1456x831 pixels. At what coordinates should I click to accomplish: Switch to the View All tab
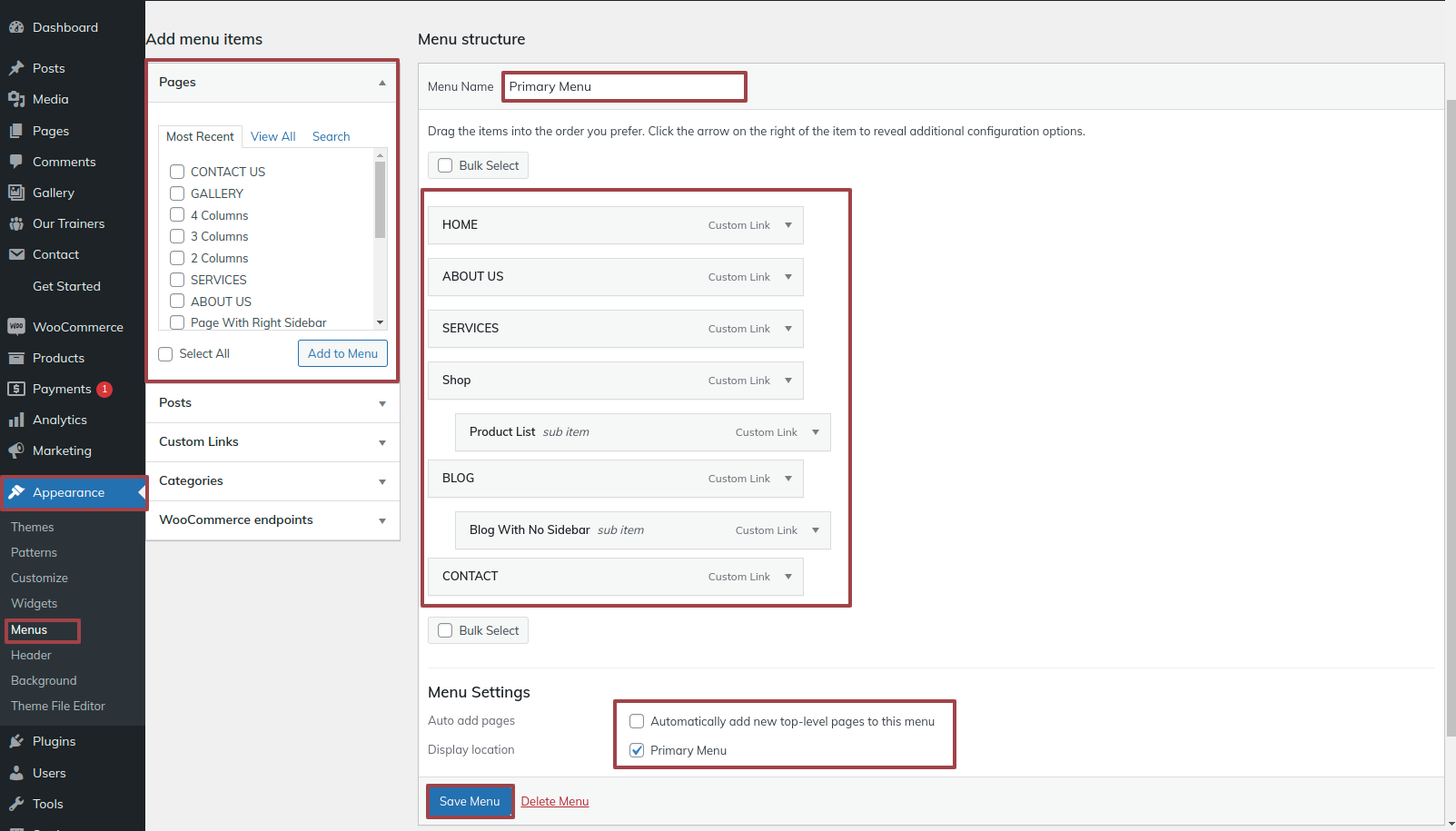(x=273, y=136)
